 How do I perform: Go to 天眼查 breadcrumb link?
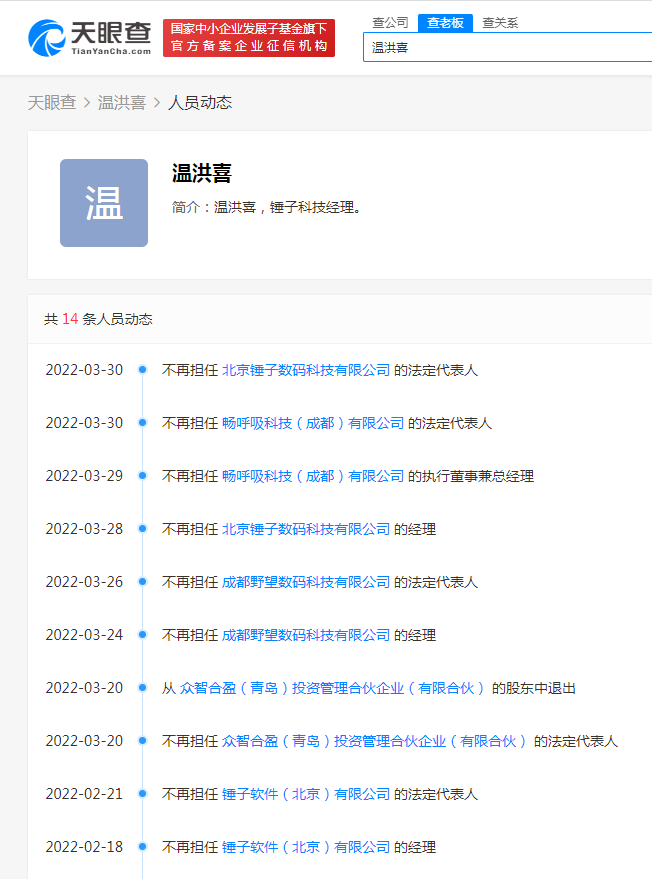tap(52, 103)
